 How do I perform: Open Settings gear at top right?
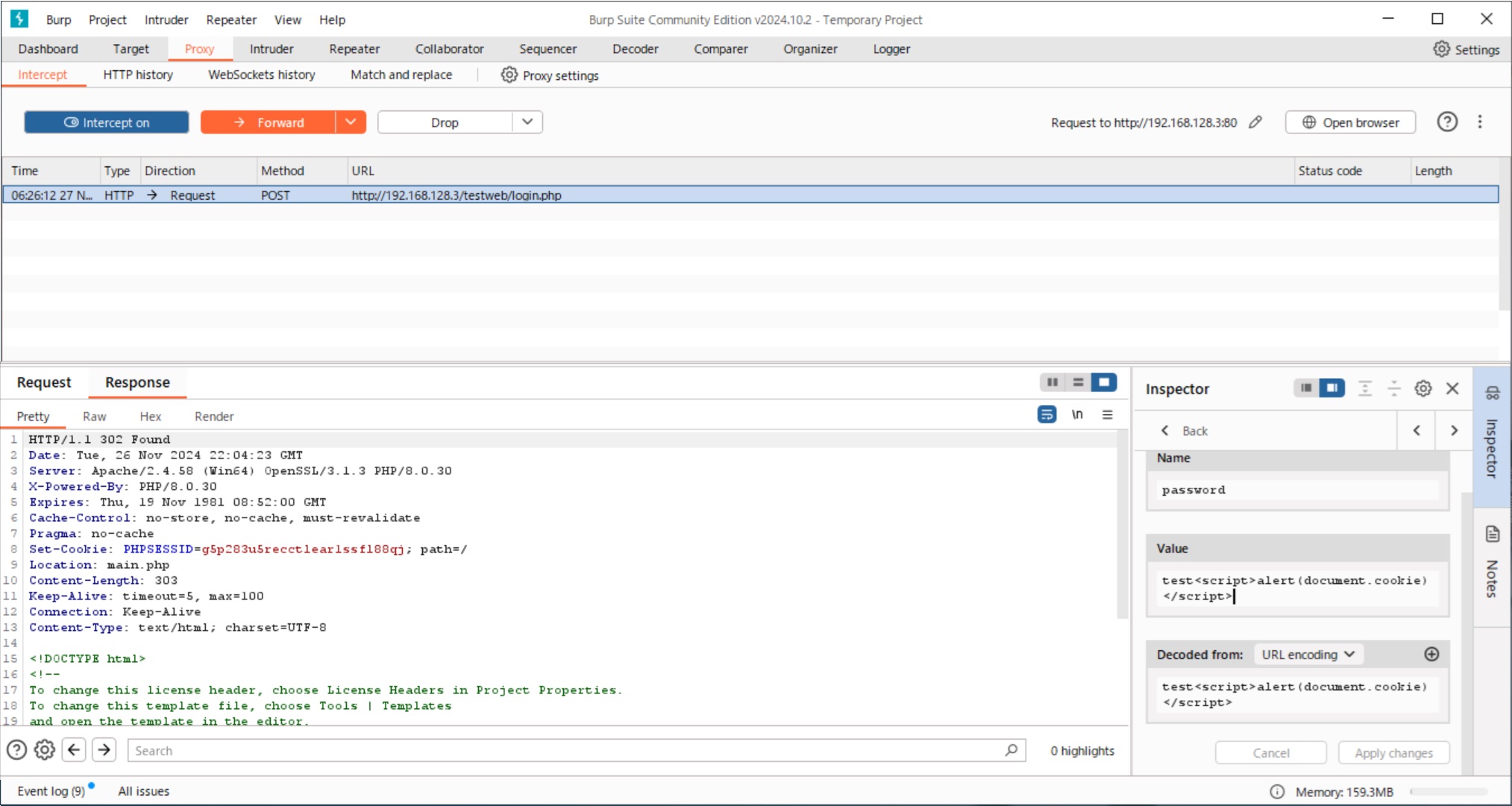click(x=1466, y=49)
